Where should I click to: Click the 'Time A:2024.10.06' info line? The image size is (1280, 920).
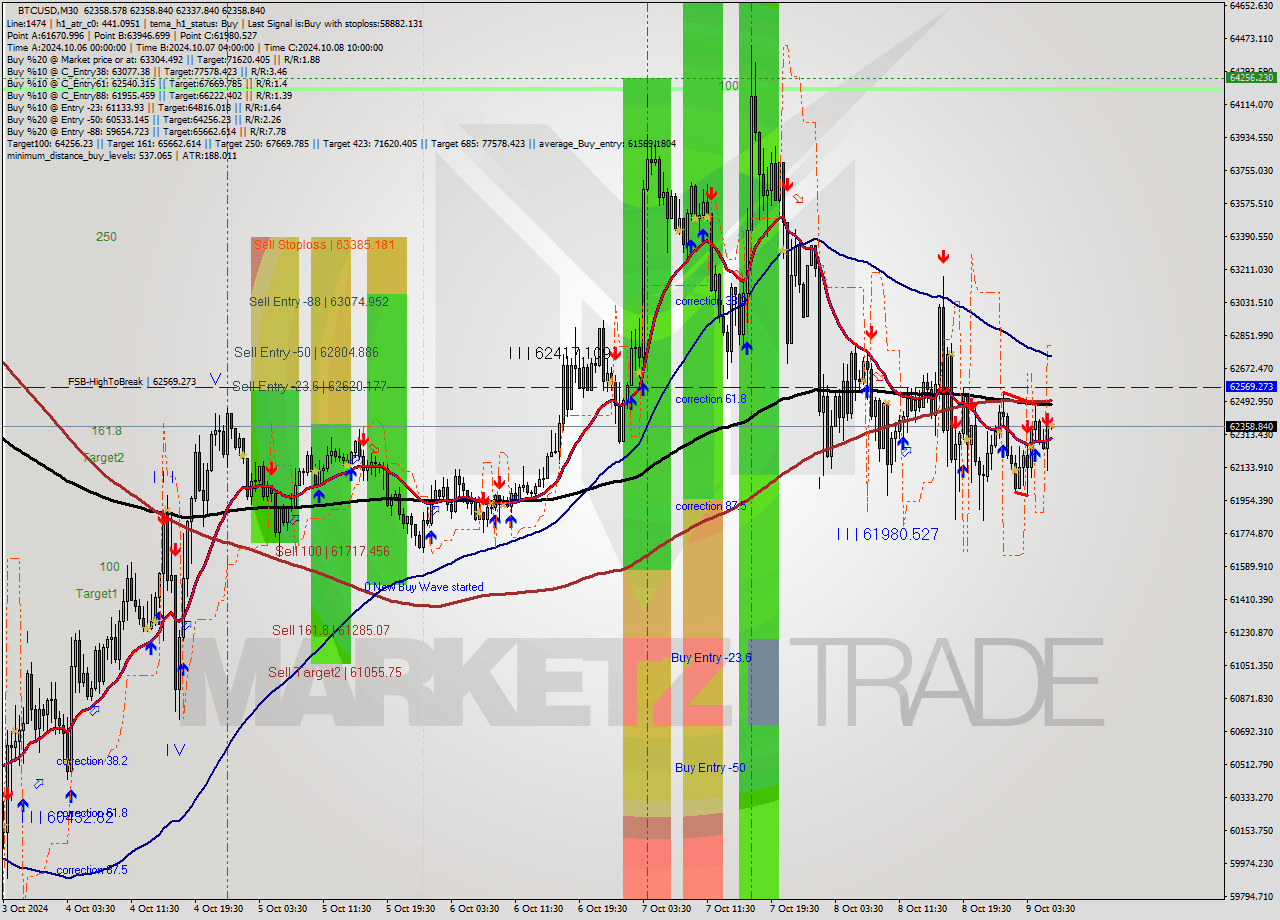(195, 47)
